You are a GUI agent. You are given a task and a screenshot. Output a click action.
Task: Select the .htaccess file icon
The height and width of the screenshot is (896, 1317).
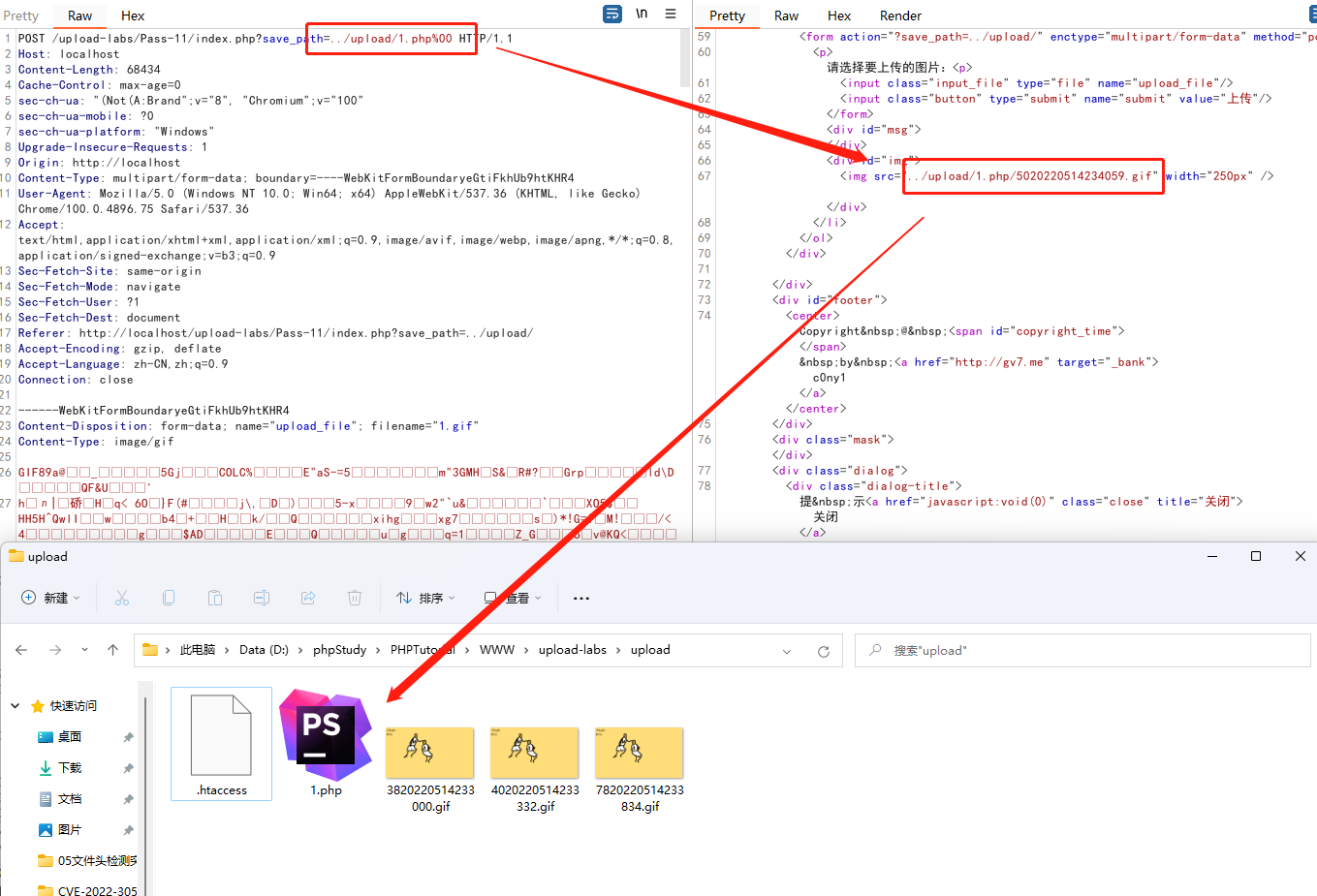click(221, 735)
